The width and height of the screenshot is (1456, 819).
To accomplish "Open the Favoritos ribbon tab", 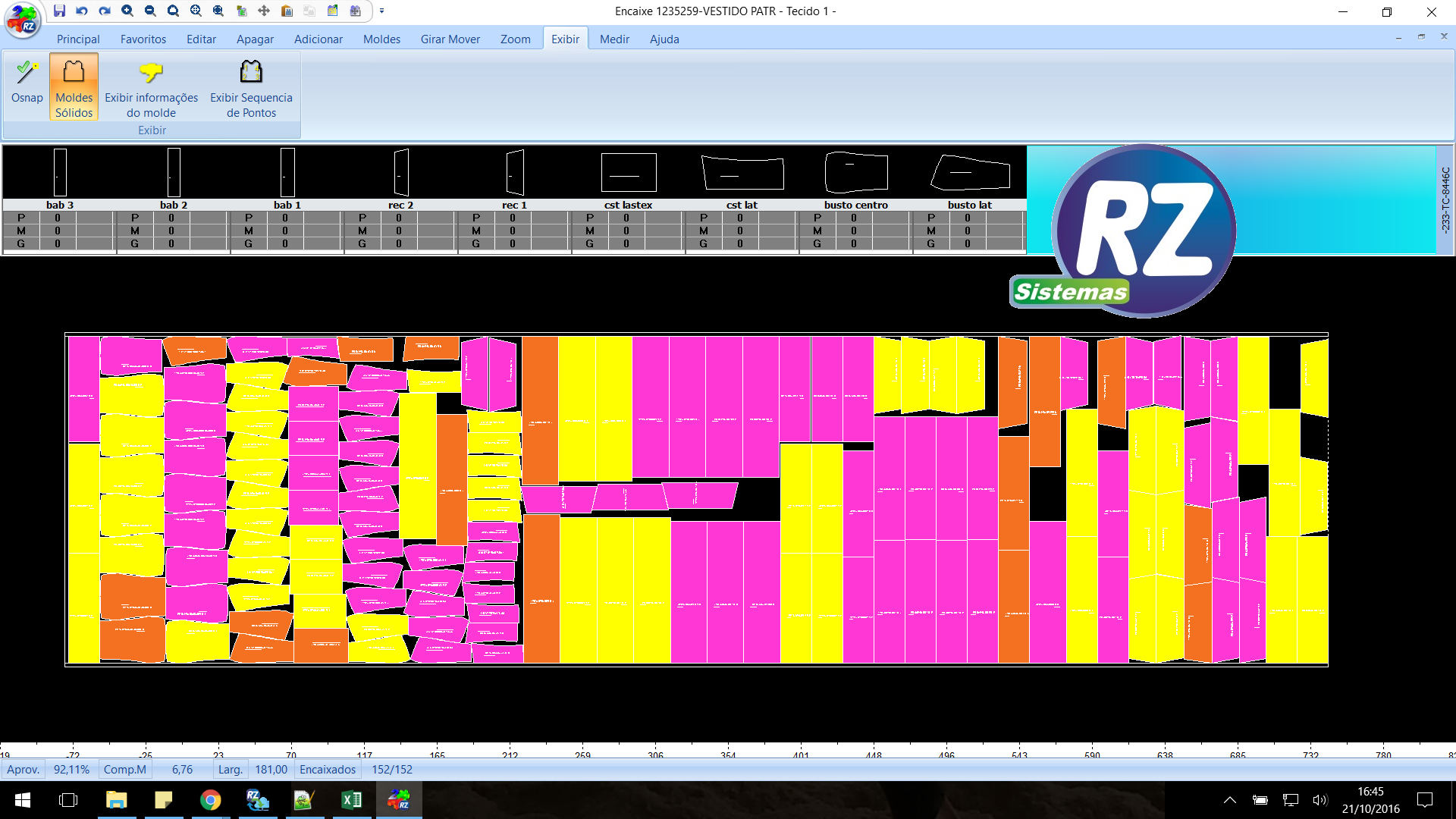I will [143, 39].
